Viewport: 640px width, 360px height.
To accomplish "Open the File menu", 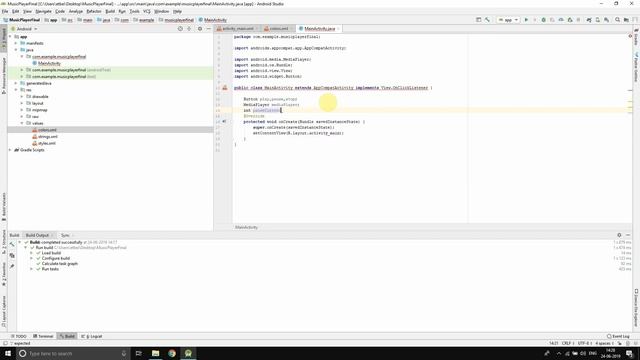I will (x=5, y=11).
